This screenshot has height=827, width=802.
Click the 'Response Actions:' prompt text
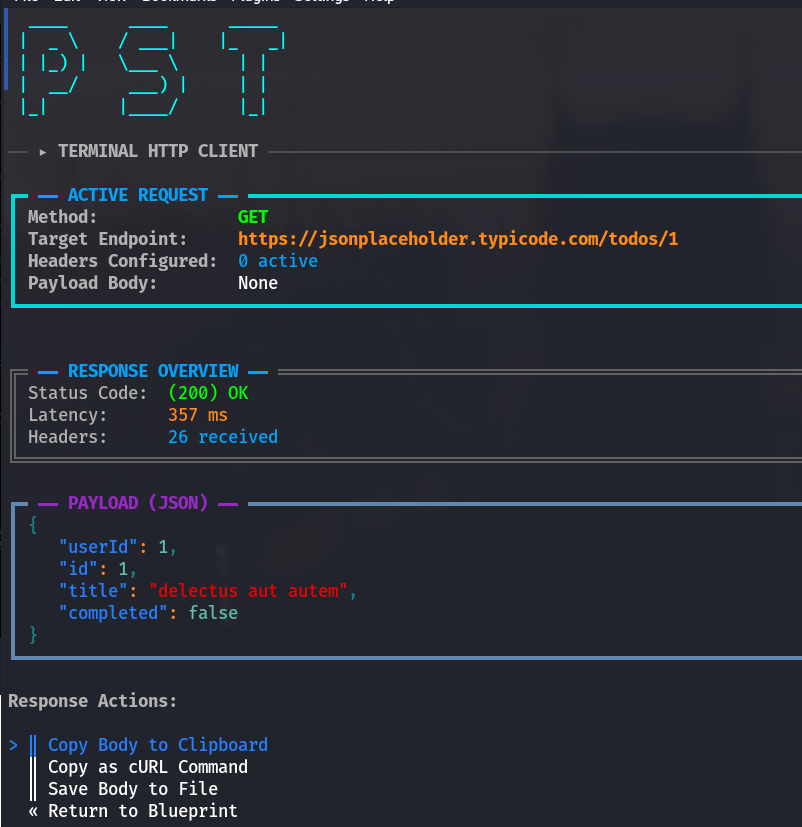point(92,701)
